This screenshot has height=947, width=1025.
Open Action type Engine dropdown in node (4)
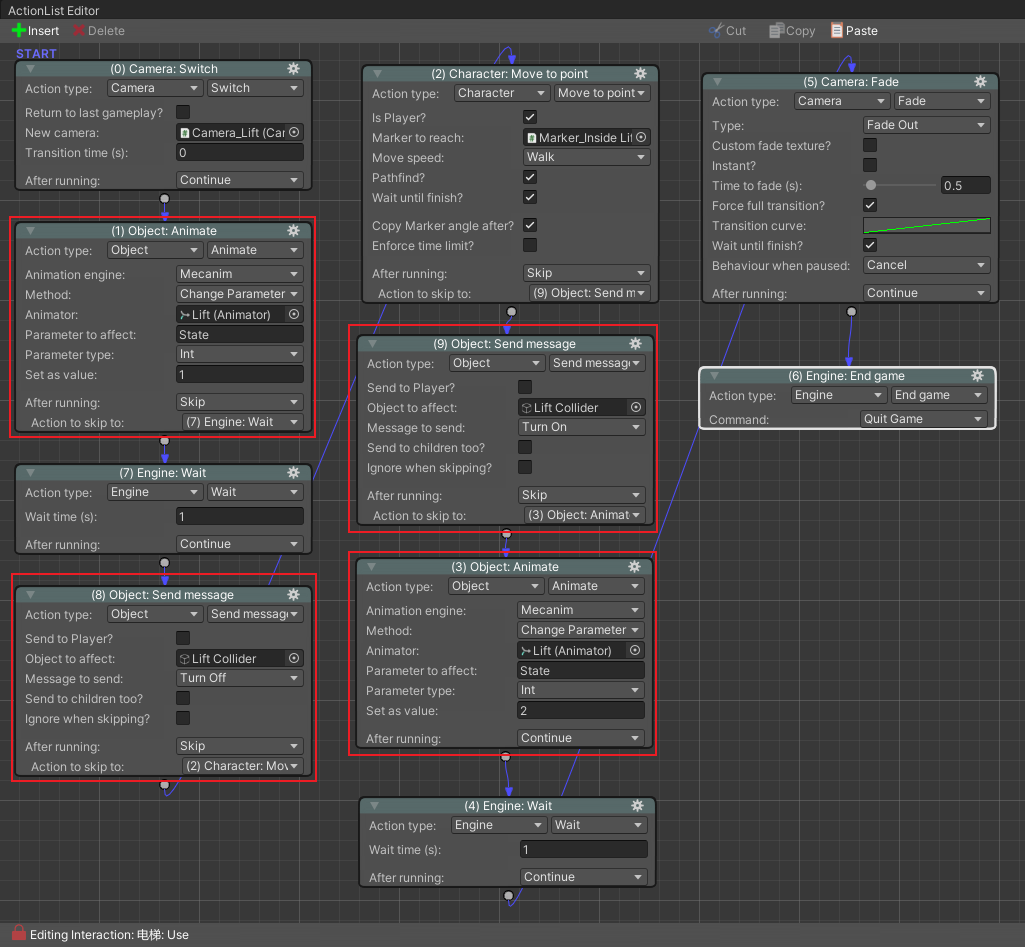(x=499, y=825)
